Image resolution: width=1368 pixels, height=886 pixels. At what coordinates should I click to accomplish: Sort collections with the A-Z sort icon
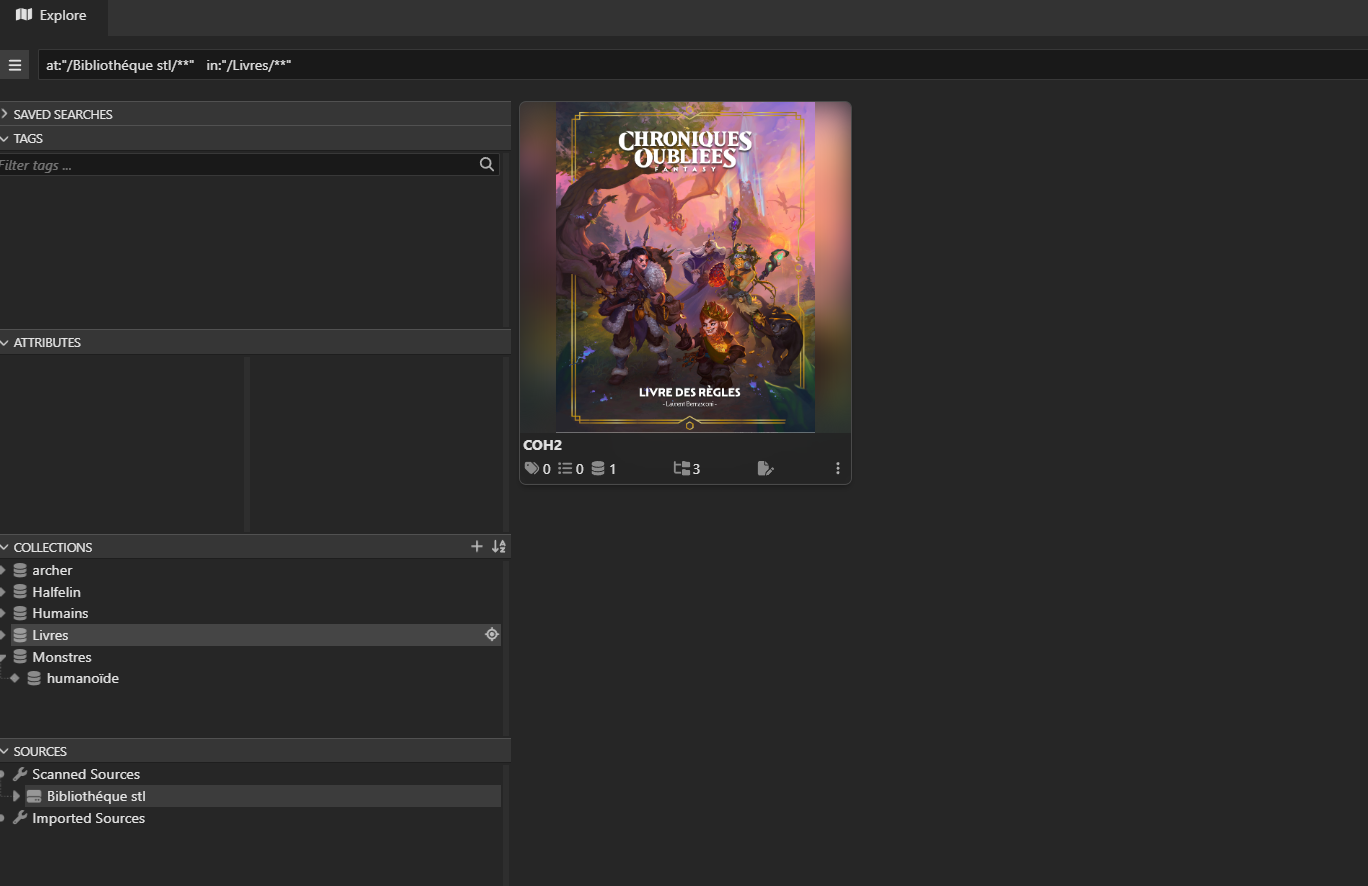499,546
